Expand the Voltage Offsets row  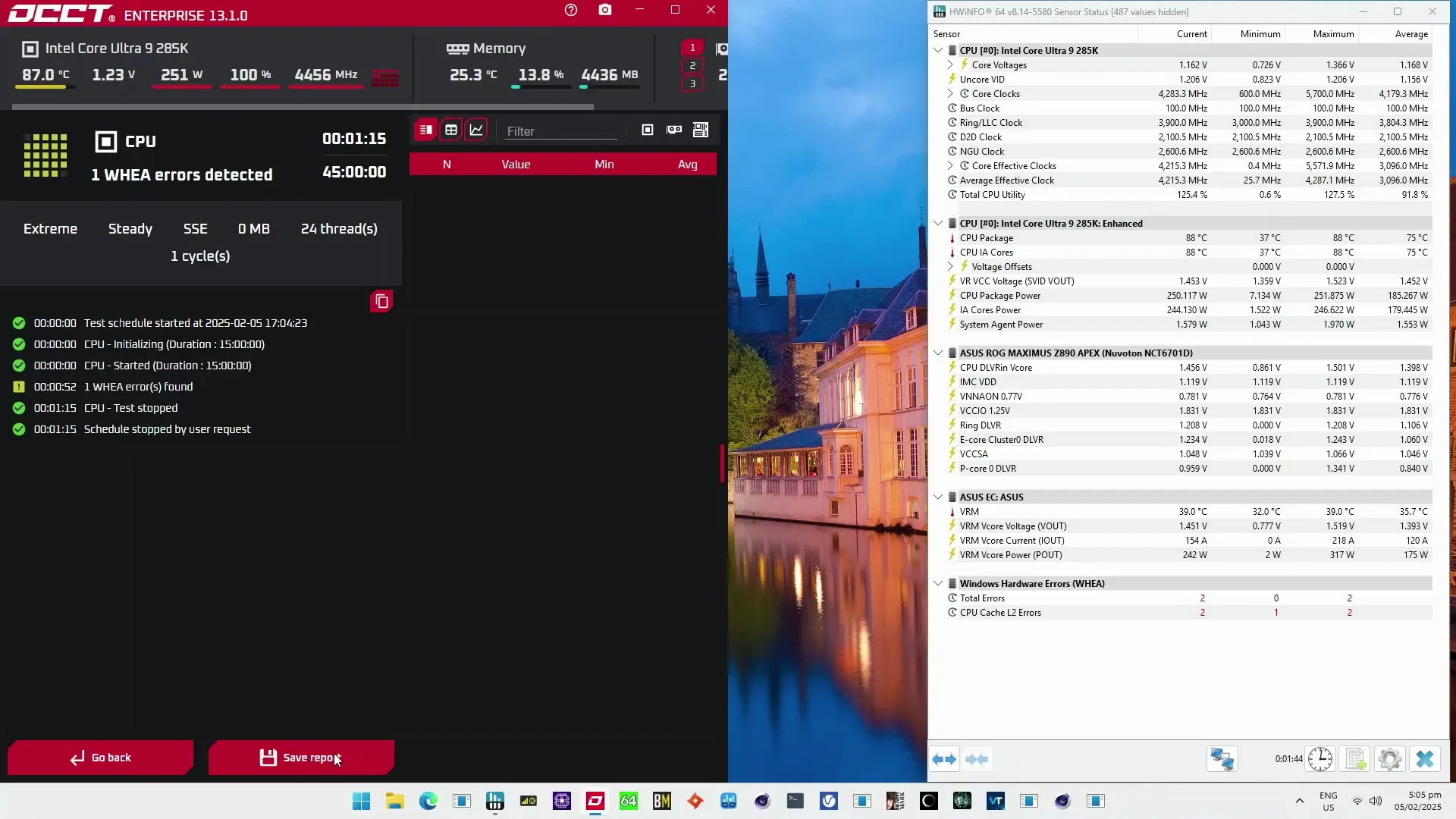950,266
